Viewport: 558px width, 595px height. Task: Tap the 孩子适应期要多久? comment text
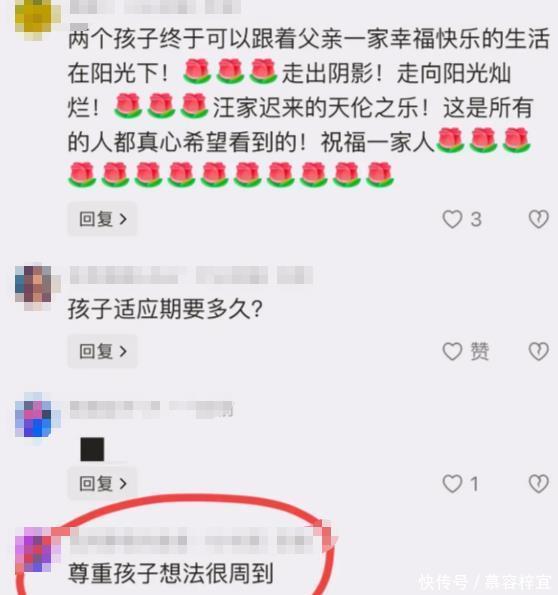165,309
